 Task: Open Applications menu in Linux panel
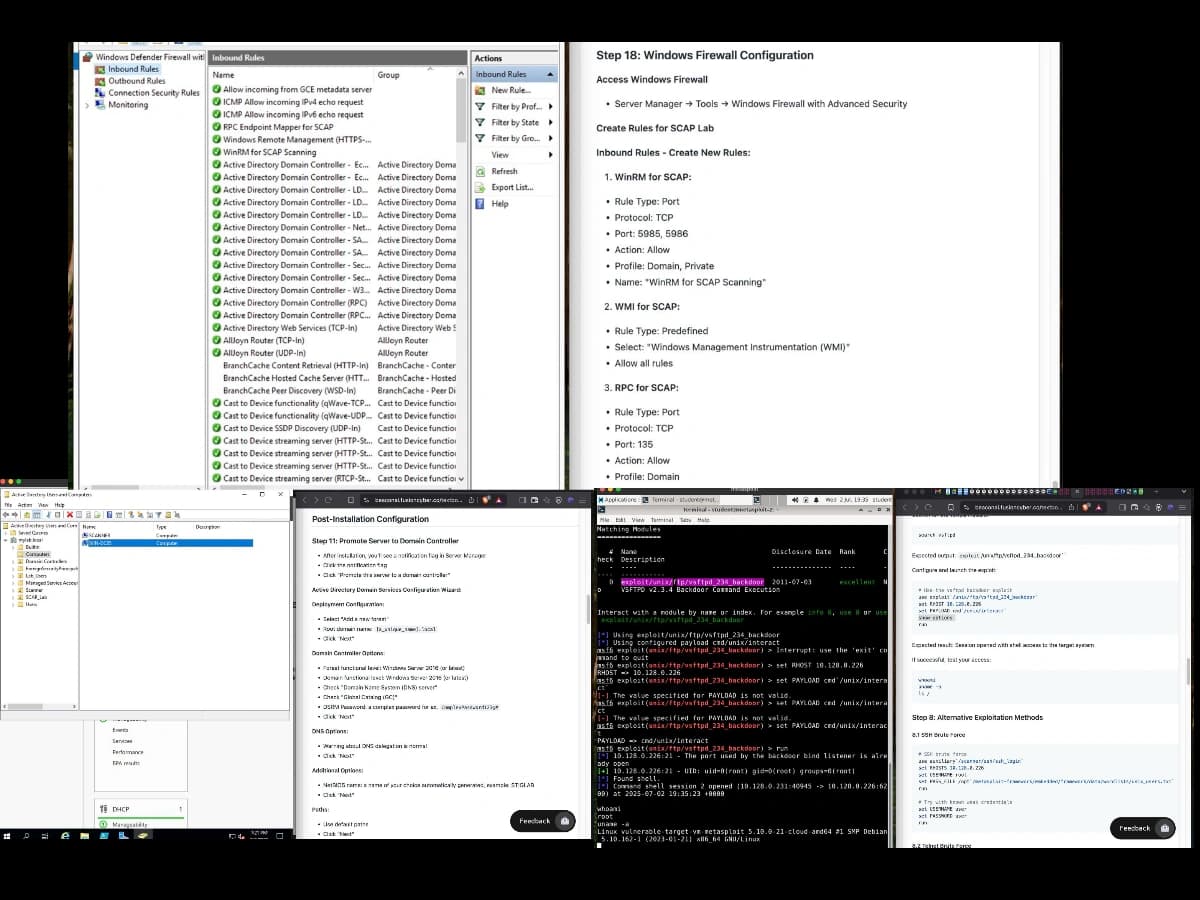621,499
